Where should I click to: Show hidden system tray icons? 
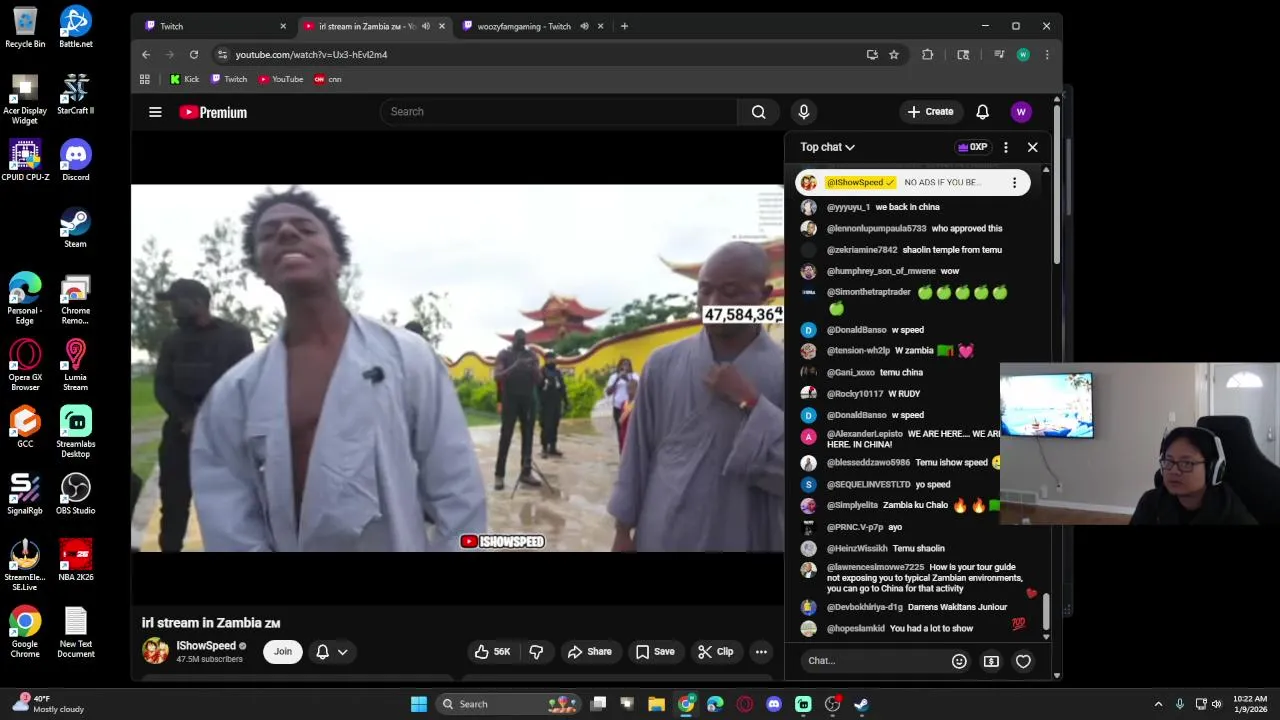tap(1158, 704)
